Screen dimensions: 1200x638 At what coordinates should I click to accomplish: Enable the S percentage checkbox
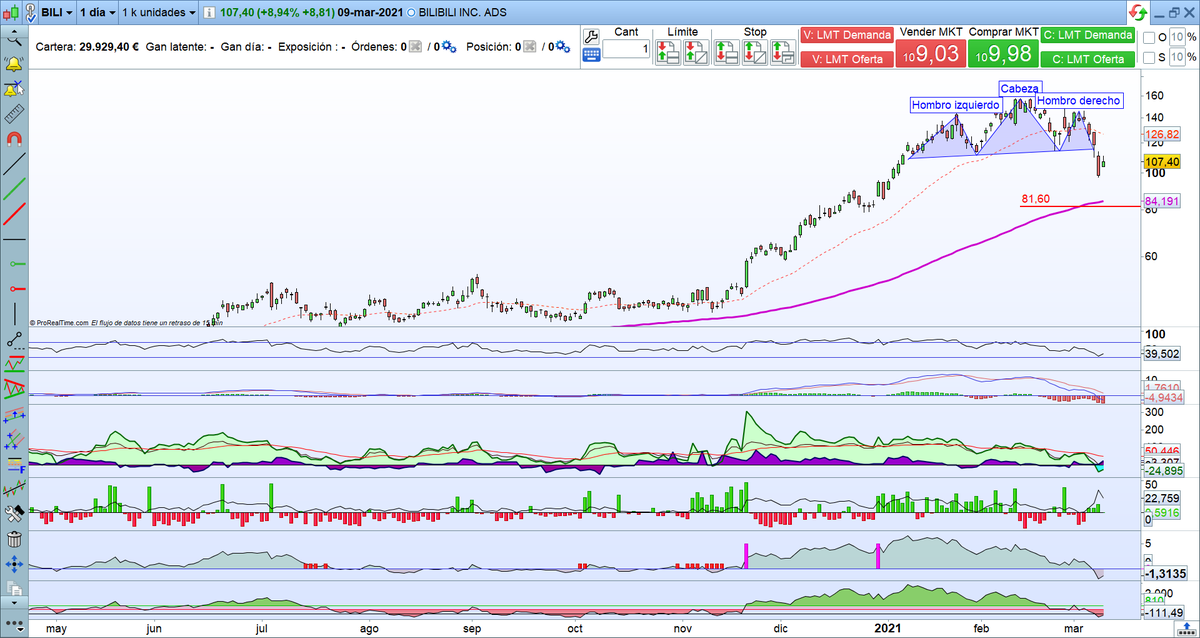click(1148, 58)
